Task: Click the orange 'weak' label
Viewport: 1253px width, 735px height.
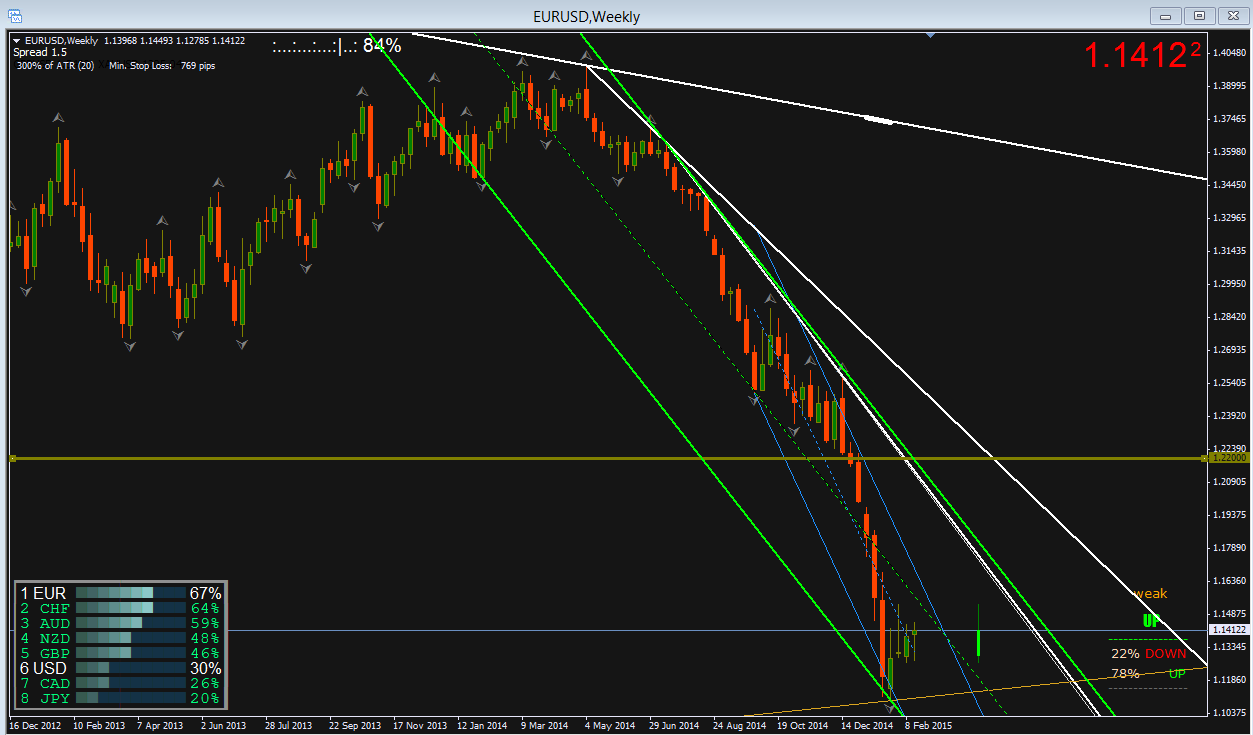Action: (1150, 594)
